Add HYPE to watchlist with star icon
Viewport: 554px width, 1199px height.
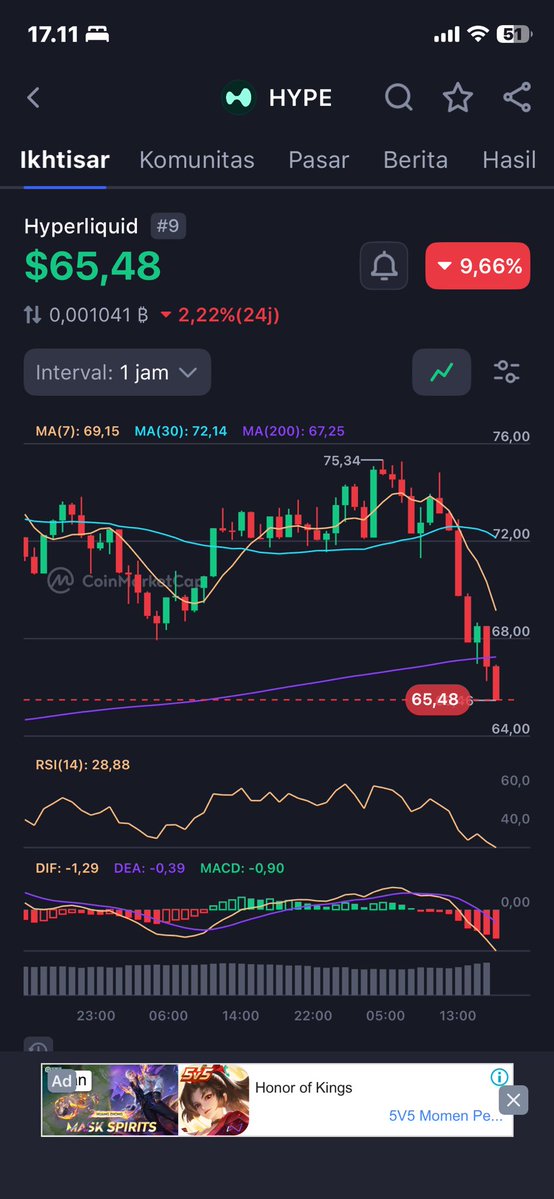click(458, 98)
